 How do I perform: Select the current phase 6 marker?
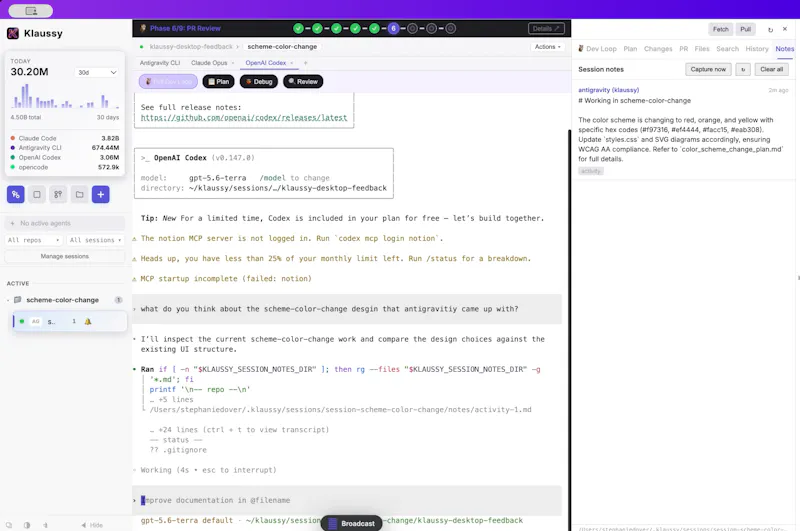393,29
